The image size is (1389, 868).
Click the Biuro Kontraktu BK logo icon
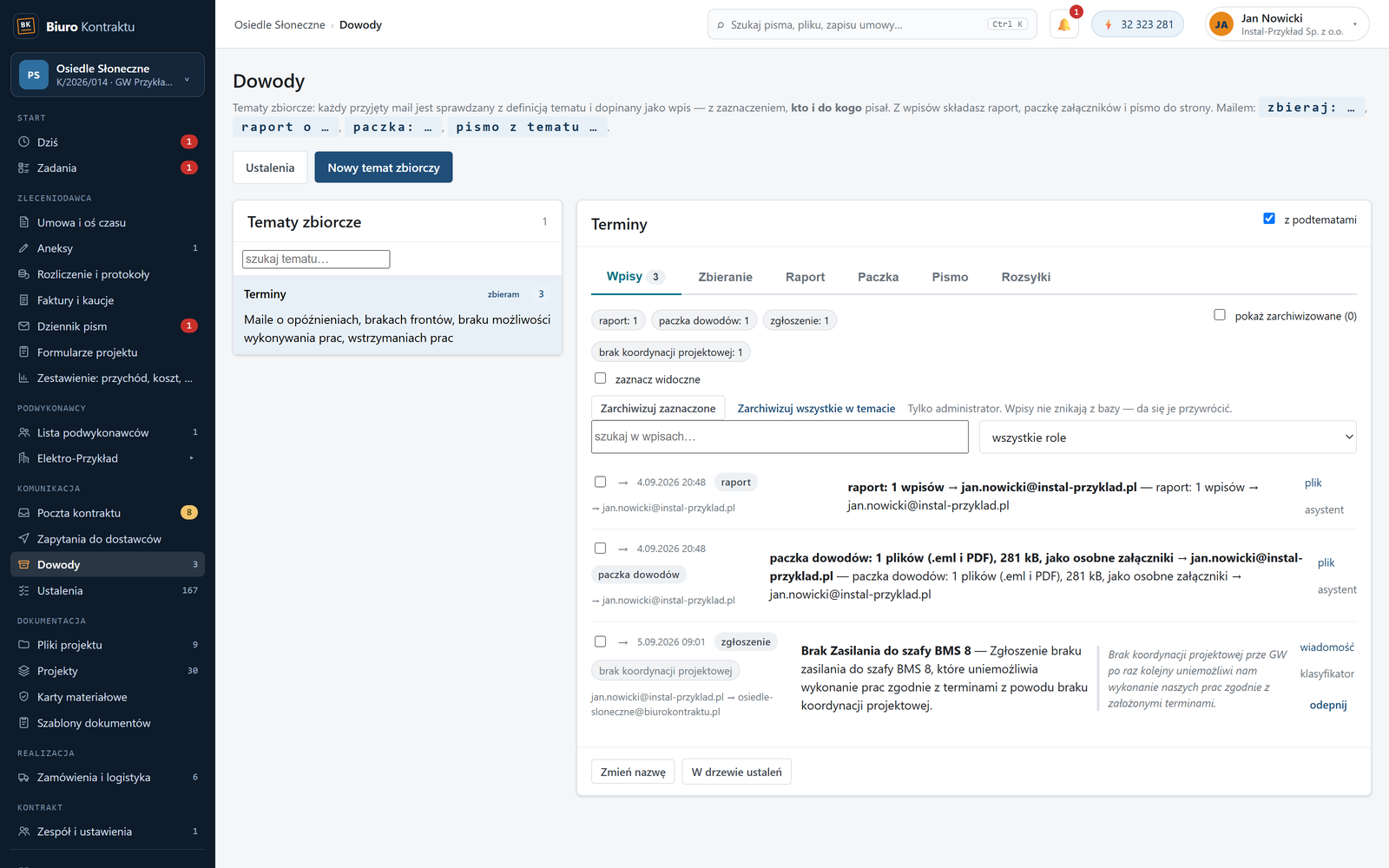26,26
